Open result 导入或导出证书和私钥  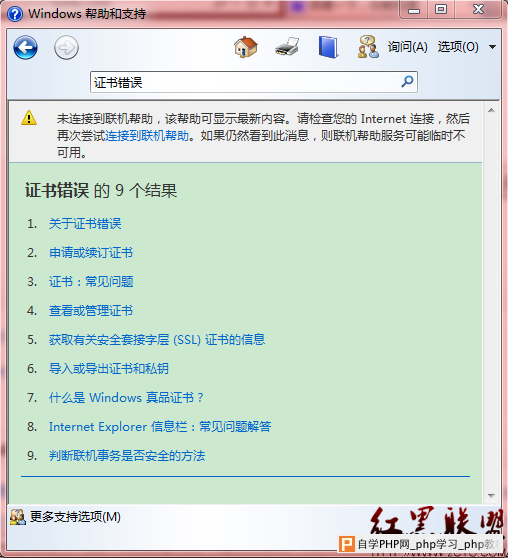[109, 369]
